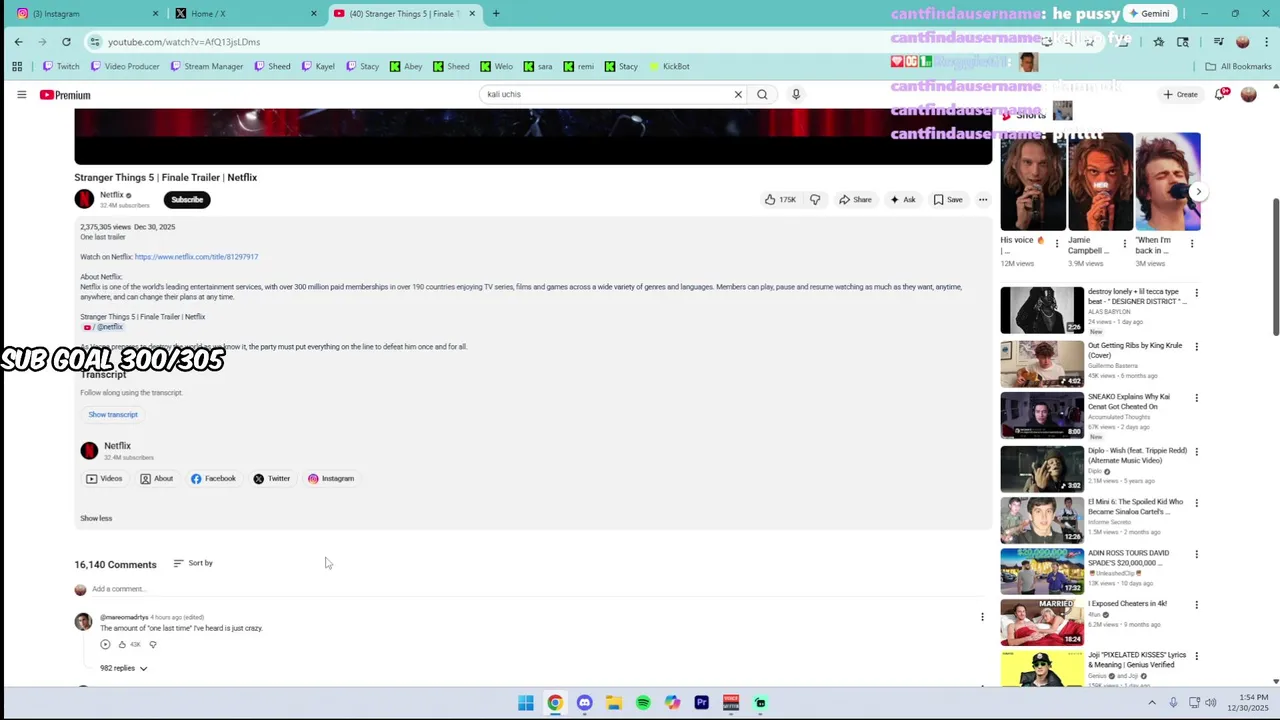
Task: Like the 'one last time' comment
Action: click(122, 644)
